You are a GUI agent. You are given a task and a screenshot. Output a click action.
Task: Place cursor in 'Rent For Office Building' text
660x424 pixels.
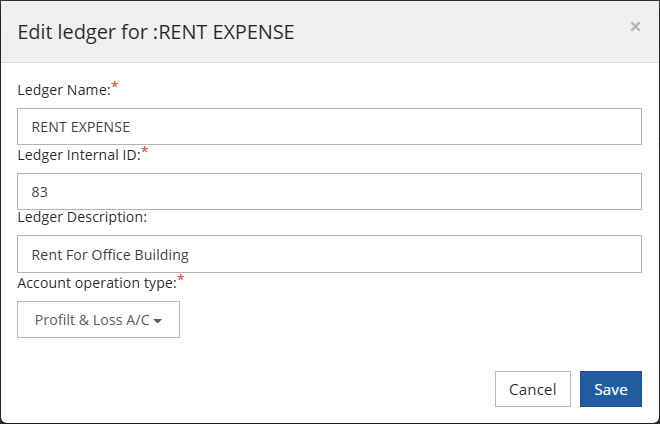click(110, 255)
